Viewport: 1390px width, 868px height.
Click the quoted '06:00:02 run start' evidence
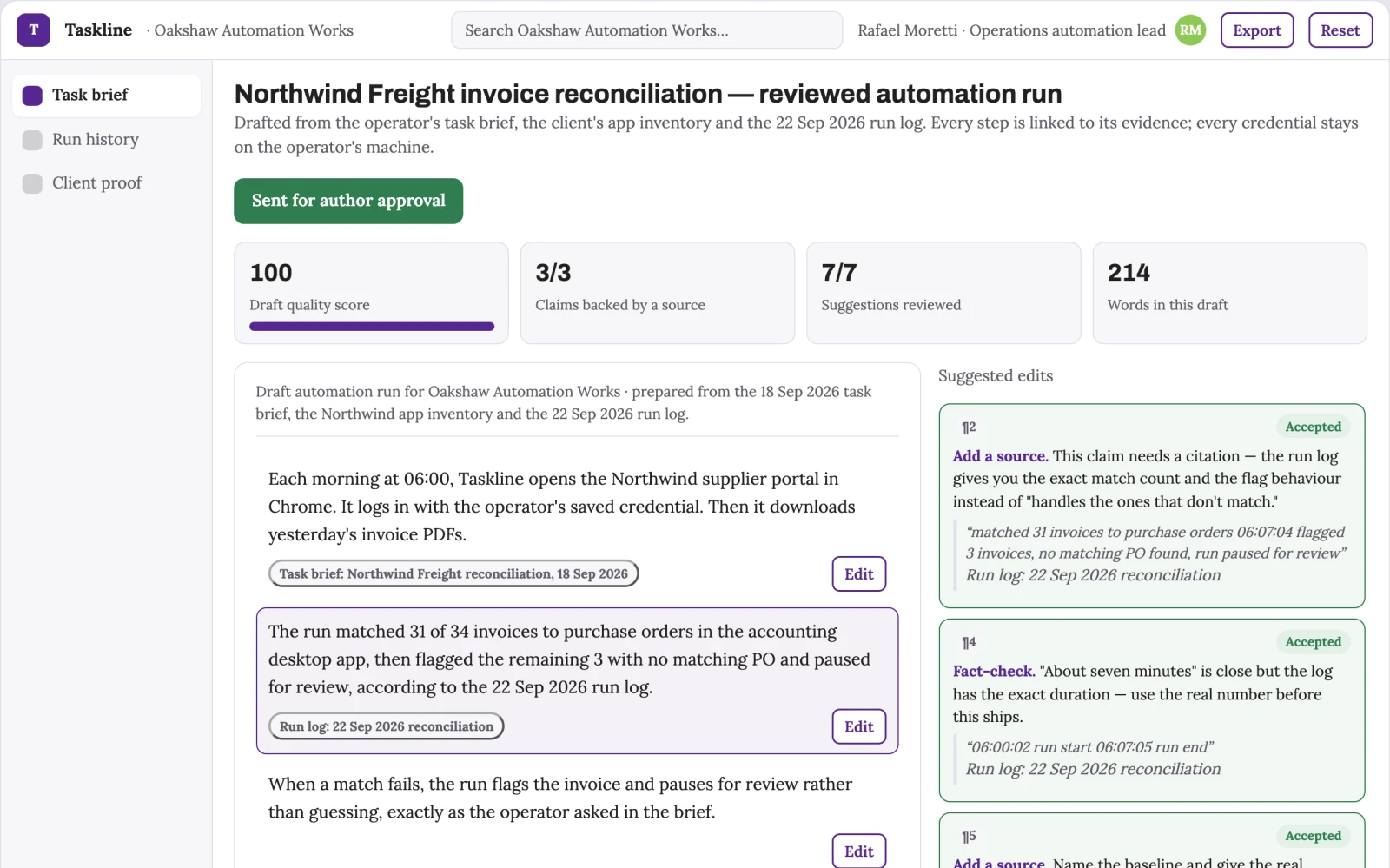click(x=1089, y=747)
